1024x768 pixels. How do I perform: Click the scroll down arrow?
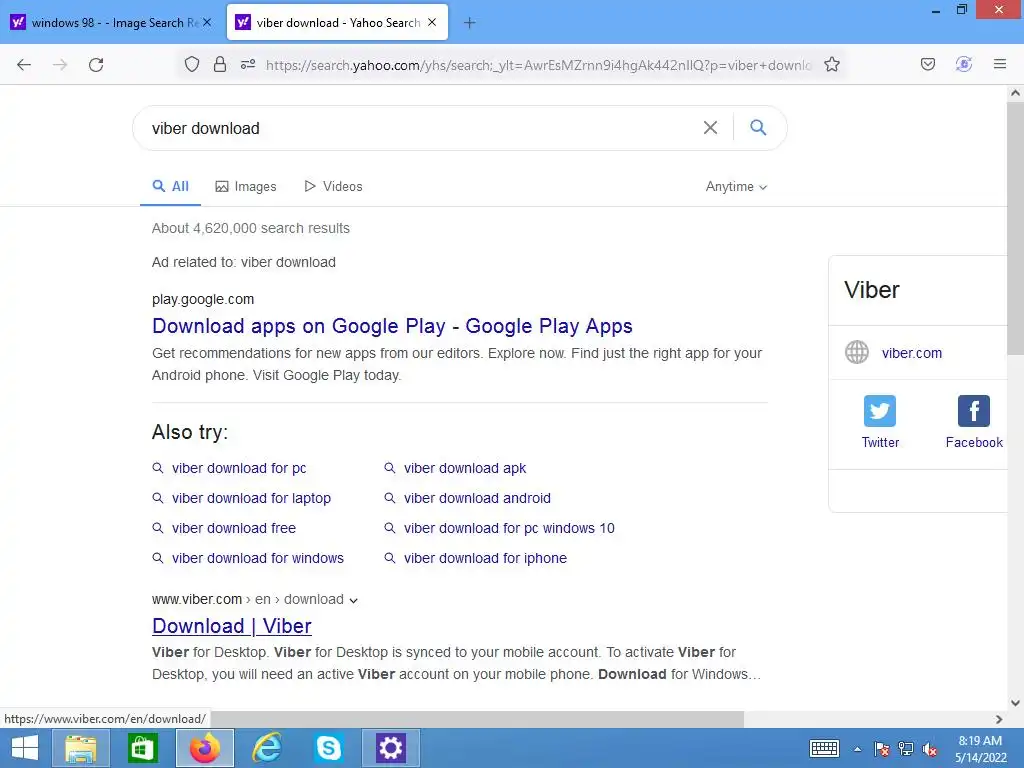click(1015, 703)
